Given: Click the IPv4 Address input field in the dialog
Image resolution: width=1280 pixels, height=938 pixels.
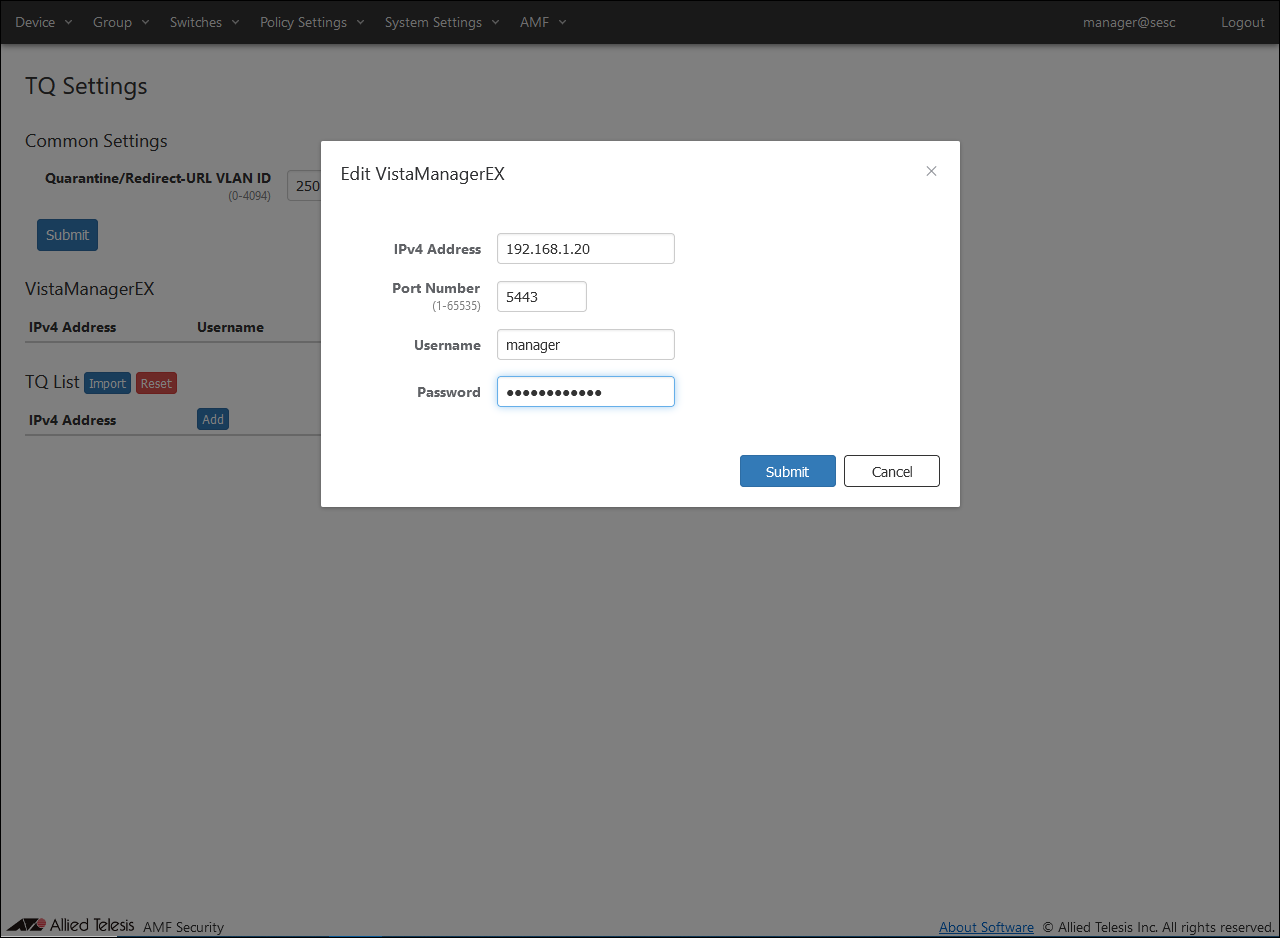Looking at the screenshot, I should pyautogui.click(x=586, y=249).
